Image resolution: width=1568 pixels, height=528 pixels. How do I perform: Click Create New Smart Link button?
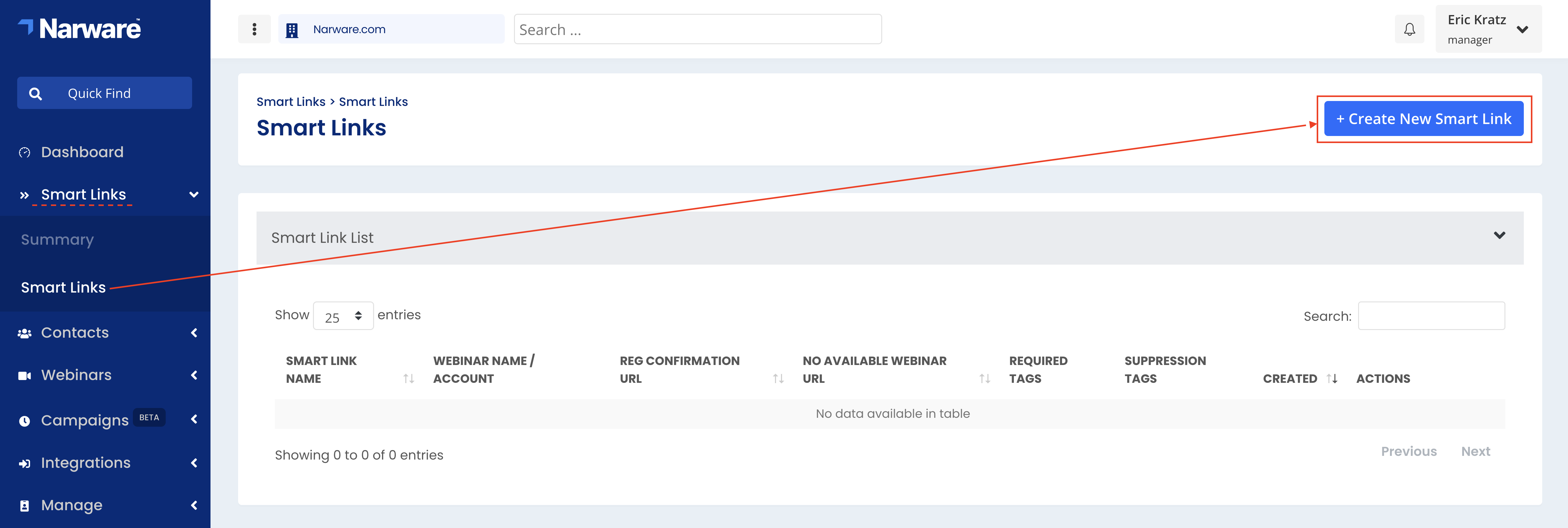[x=1424, y=119]
